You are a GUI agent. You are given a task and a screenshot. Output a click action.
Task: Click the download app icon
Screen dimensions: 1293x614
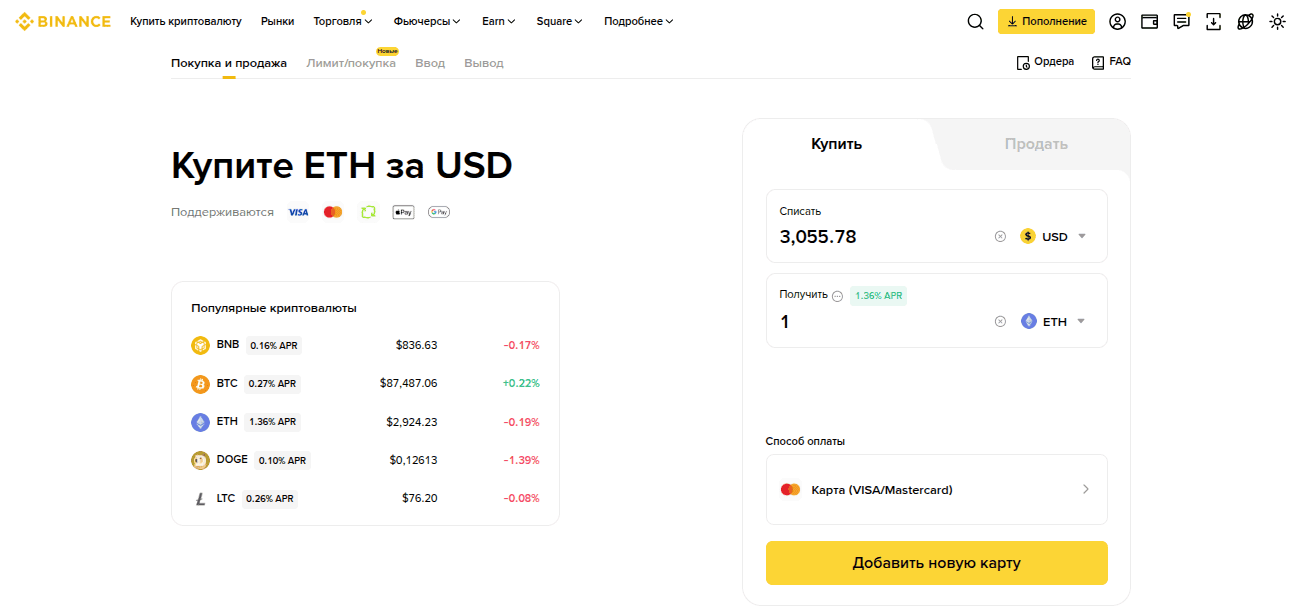pyautogui.click(x=1213, y=21)
